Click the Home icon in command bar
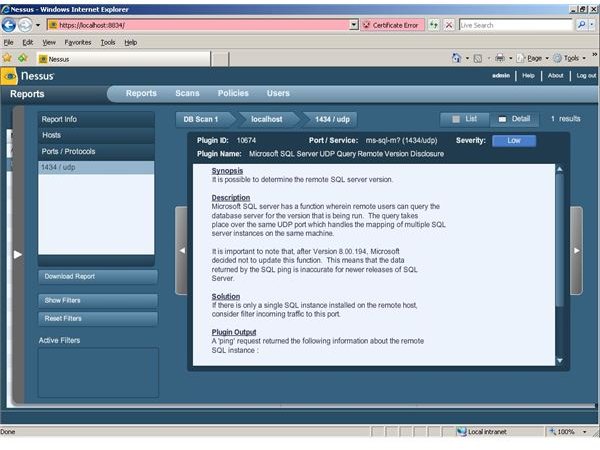Screen dimensions: 600x450 pyautogui.click(x=457, y=58)
